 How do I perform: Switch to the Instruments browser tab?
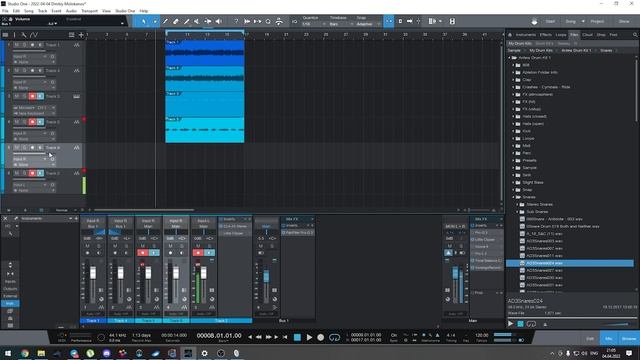pos(525,35)
